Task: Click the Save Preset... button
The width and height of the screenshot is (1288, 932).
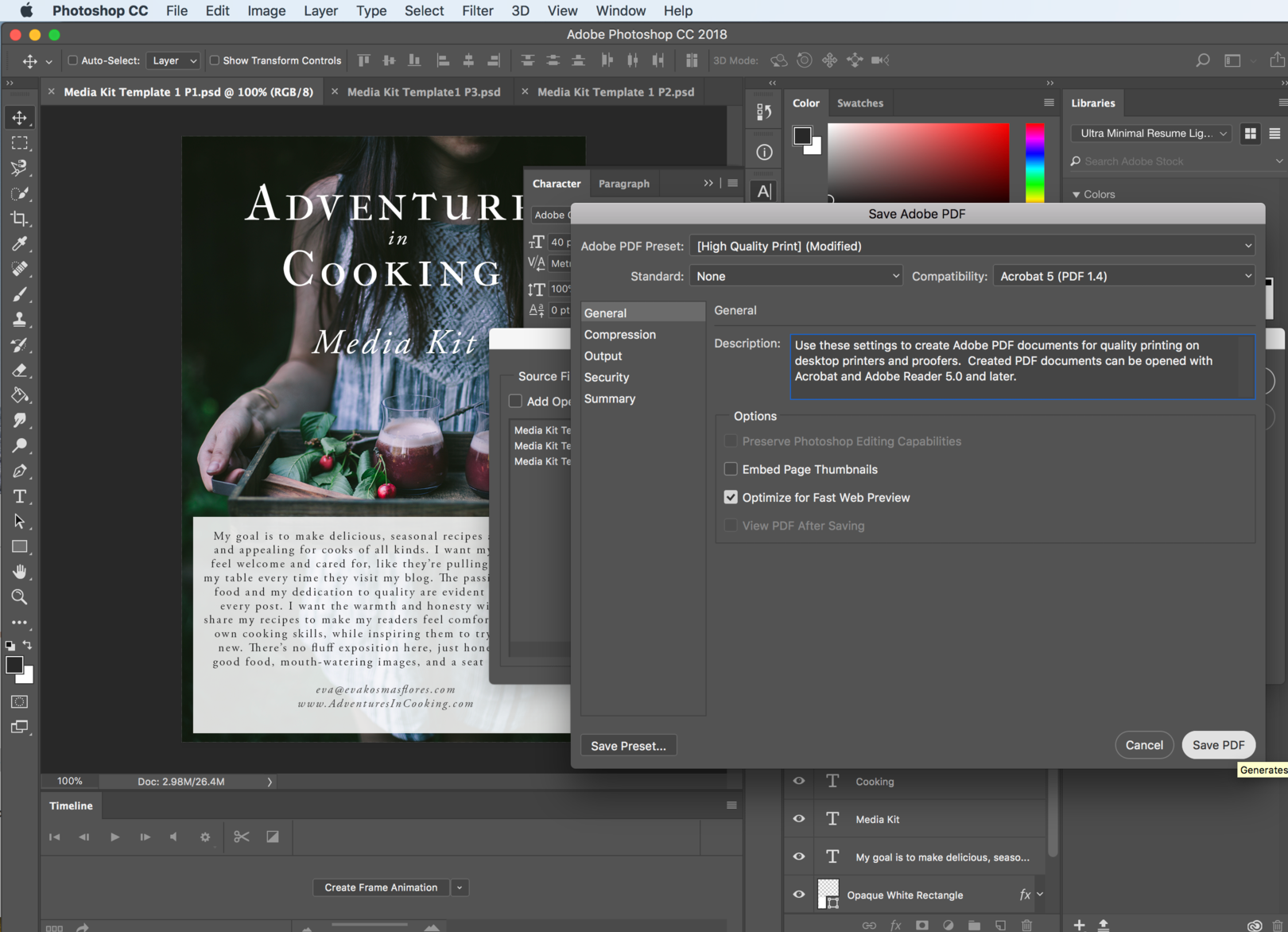Action: (x=628, y=746)
